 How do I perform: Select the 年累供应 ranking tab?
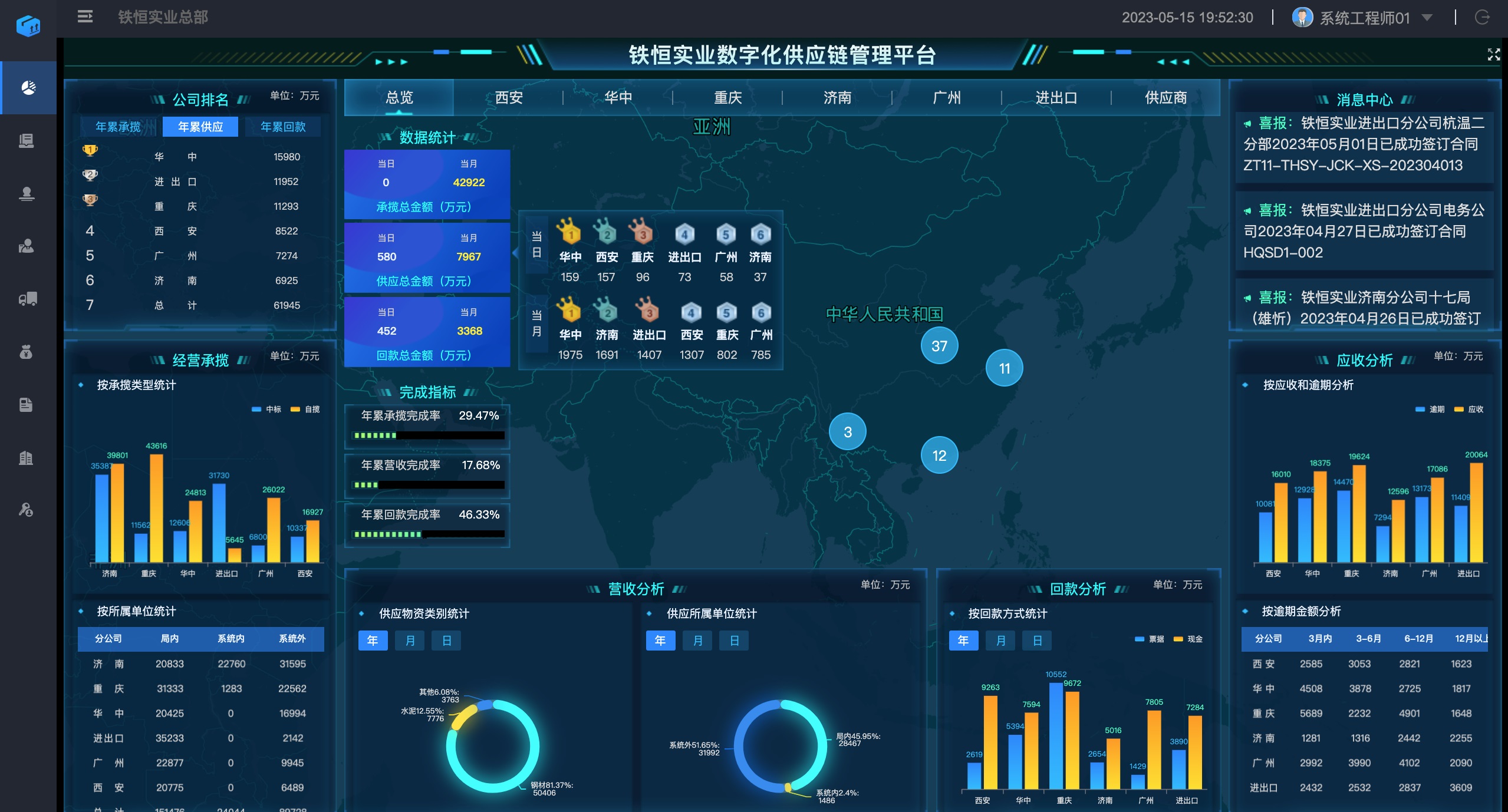[200, 127]
